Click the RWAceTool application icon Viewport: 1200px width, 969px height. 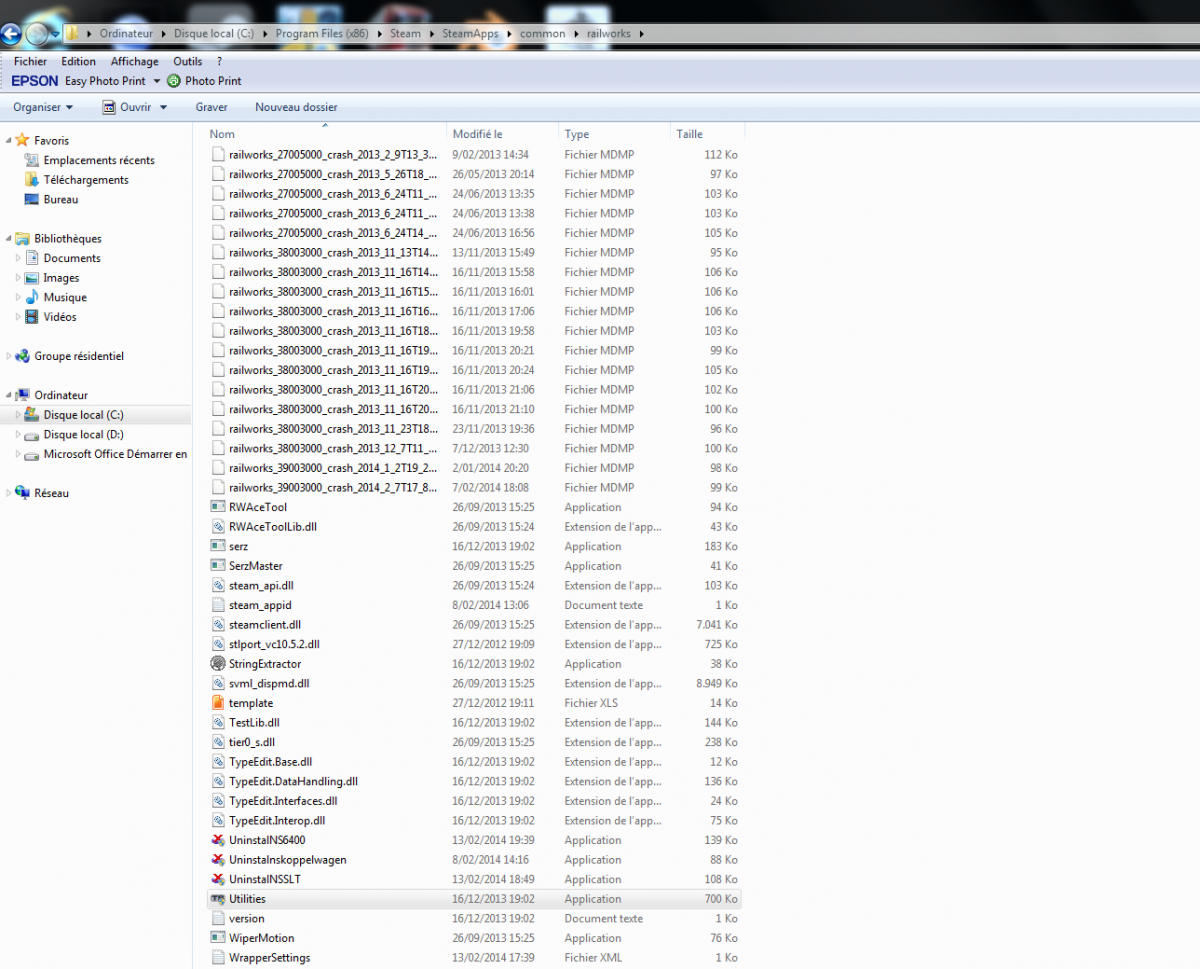218,507
